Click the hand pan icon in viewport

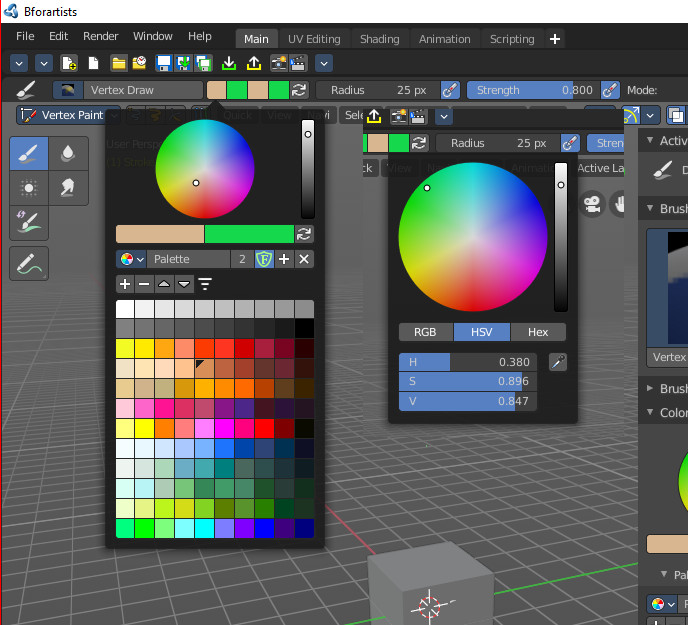[619, 204]
